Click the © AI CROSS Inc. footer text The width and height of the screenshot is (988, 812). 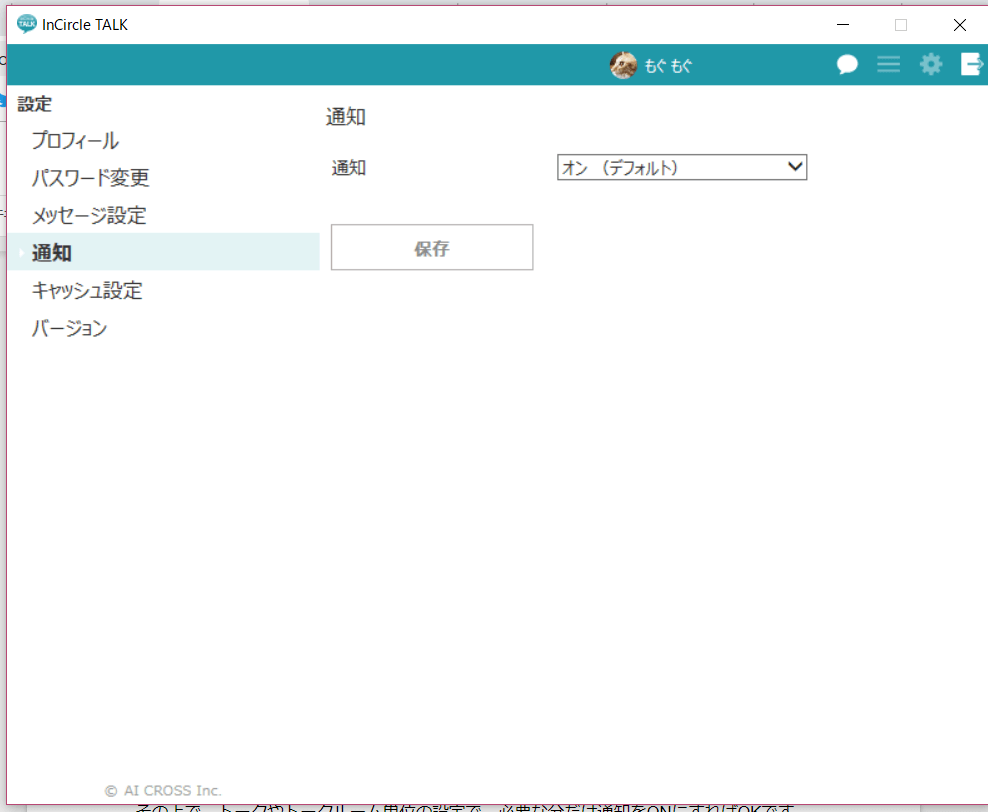pos(163,790)
